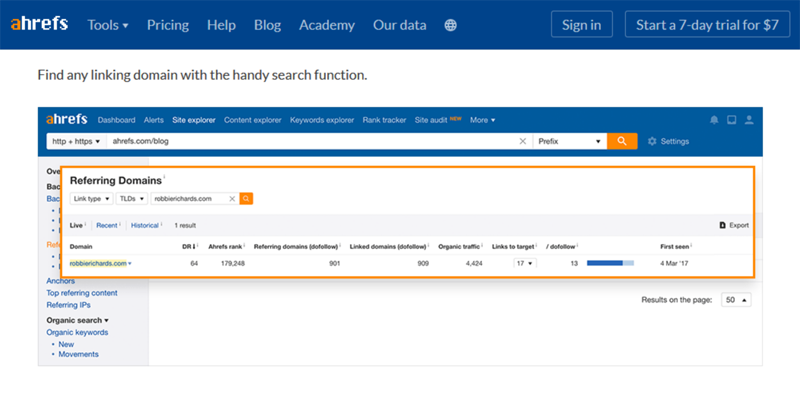Click the orange search button beside Prefix

(x=622, y=141)
